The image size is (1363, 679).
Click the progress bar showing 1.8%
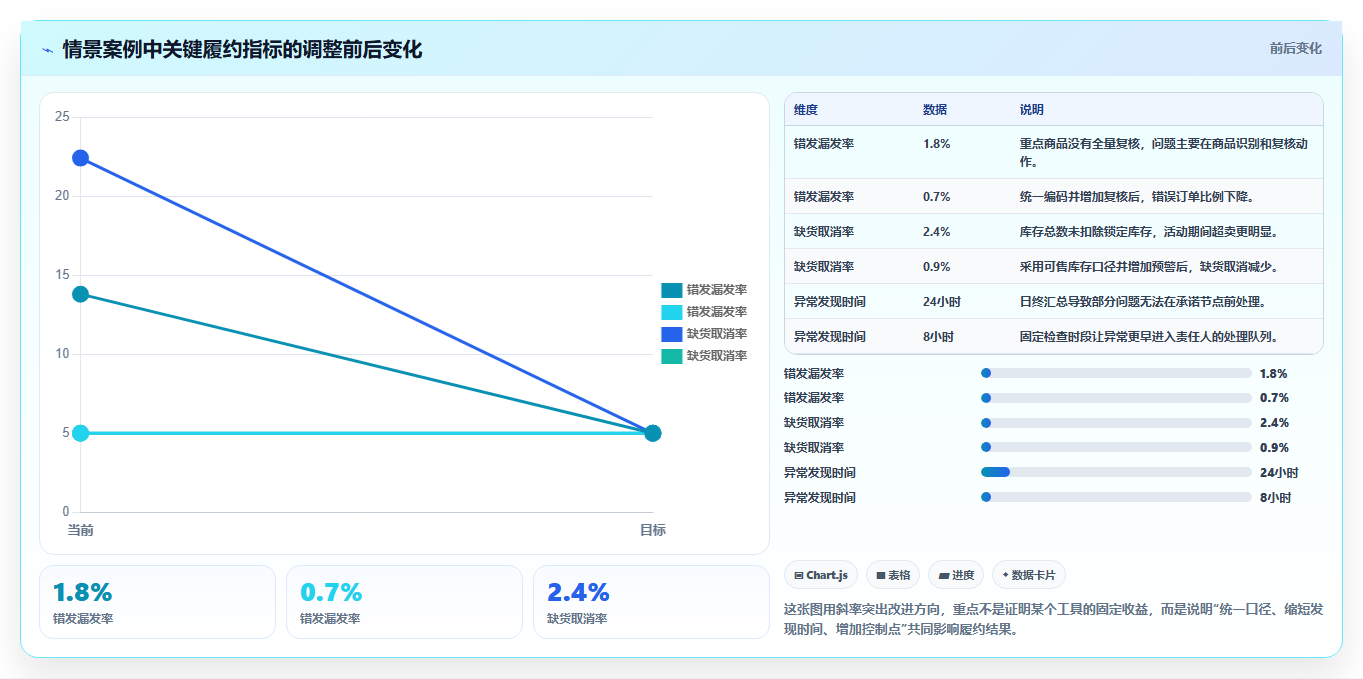(x=1116, y=373)
